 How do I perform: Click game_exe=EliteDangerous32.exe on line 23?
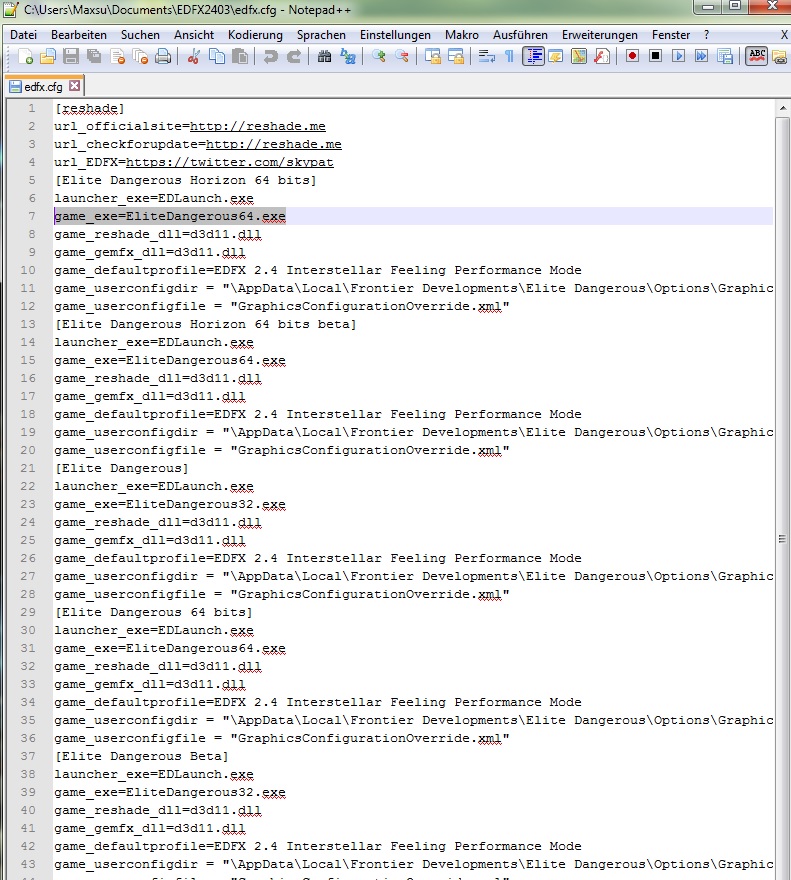coord(170,504)
